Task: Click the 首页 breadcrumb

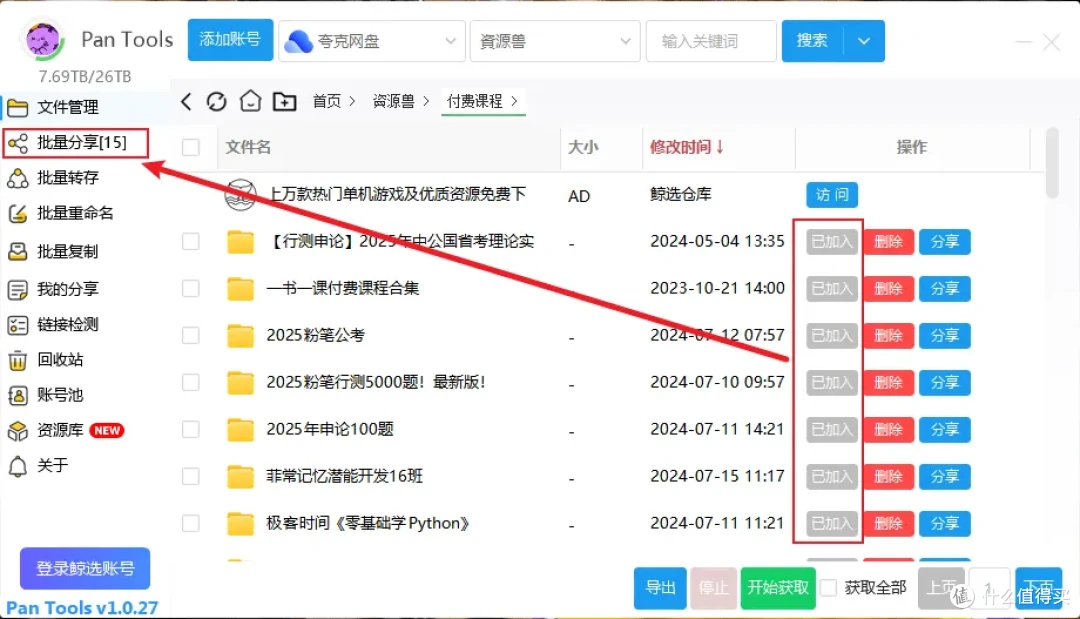Action: (326, 101)
